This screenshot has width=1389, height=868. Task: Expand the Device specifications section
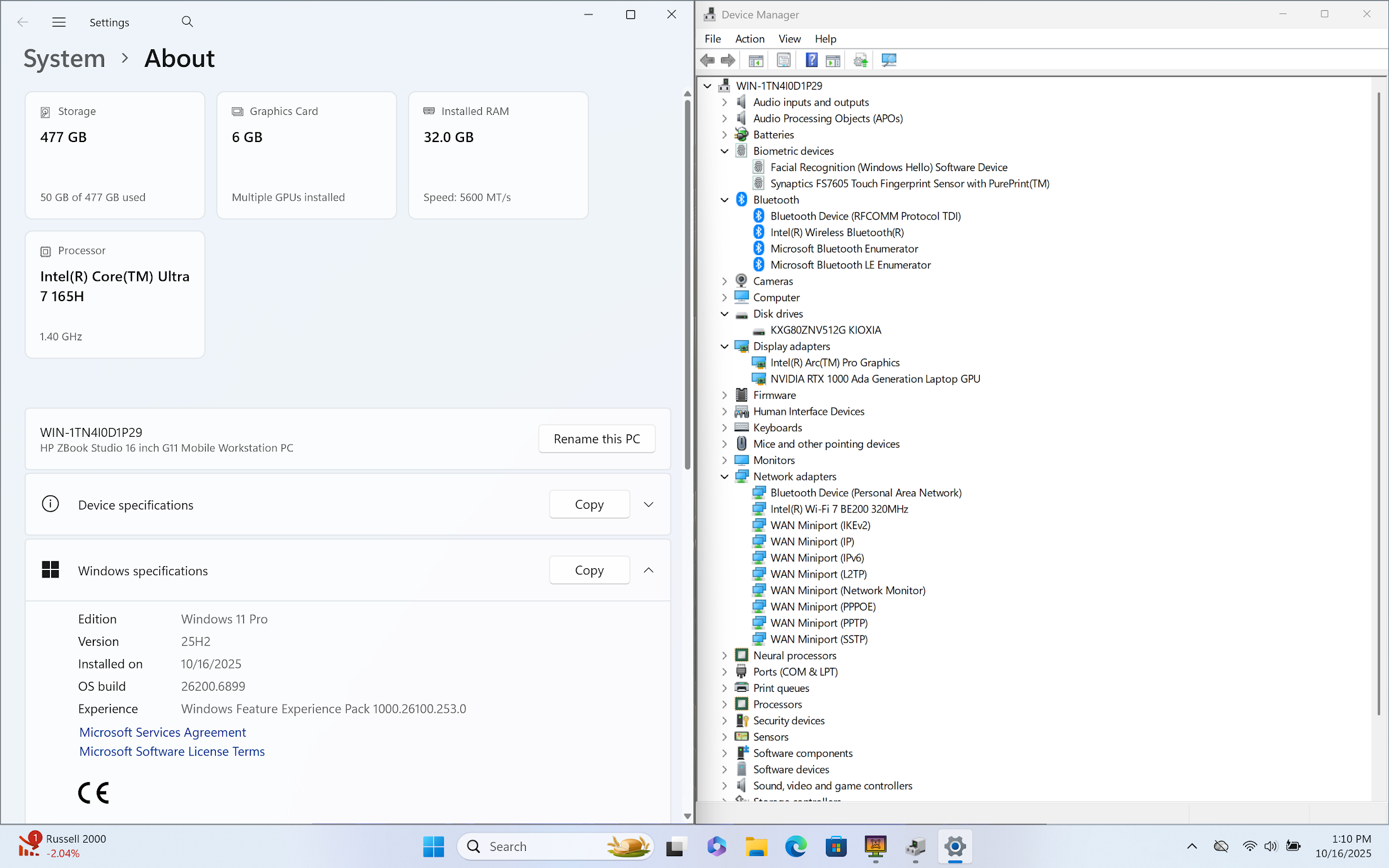(x=648, y=504)
